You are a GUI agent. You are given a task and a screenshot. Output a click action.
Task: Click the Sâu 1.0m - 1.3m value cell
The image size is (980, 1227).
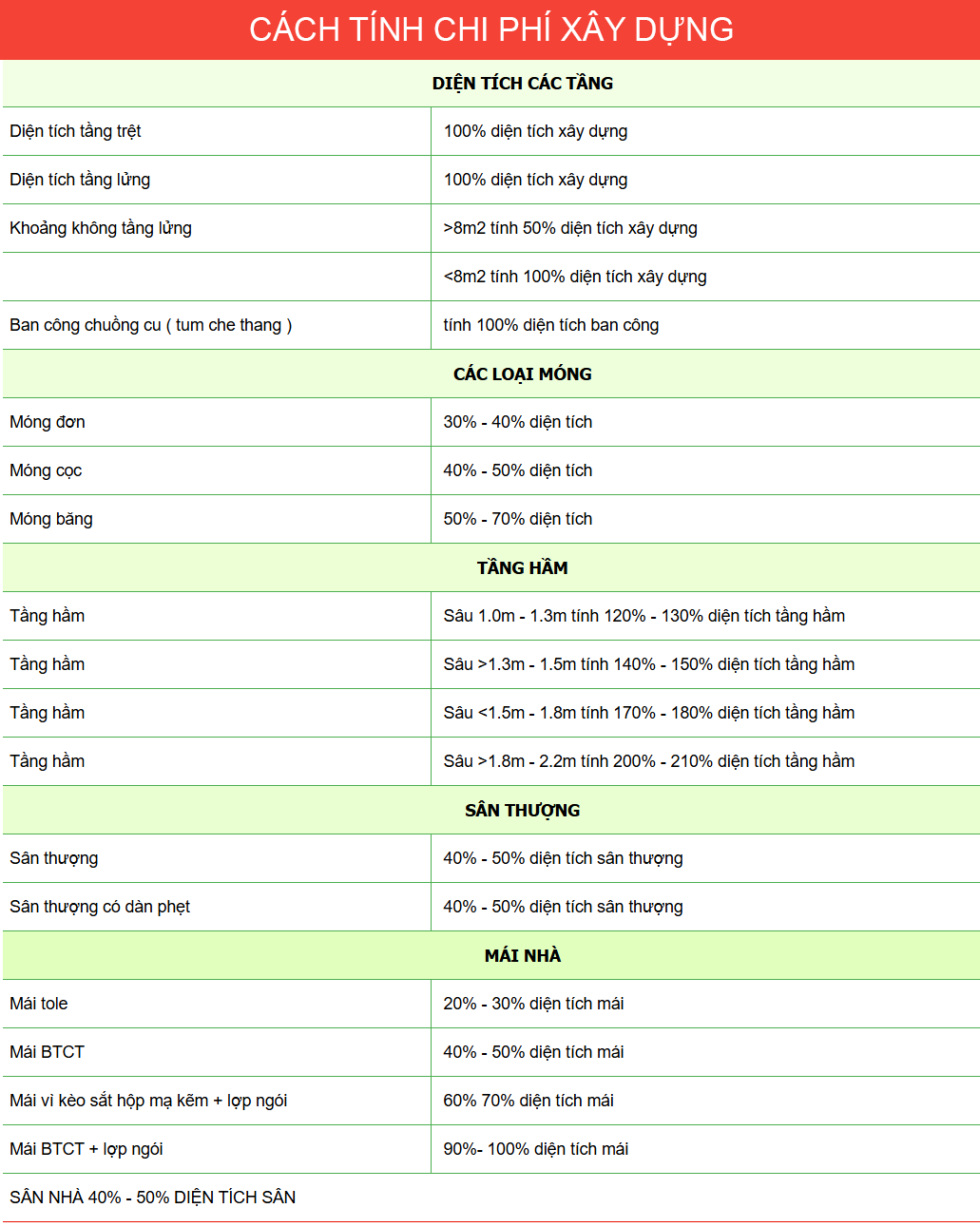[644, 616]
